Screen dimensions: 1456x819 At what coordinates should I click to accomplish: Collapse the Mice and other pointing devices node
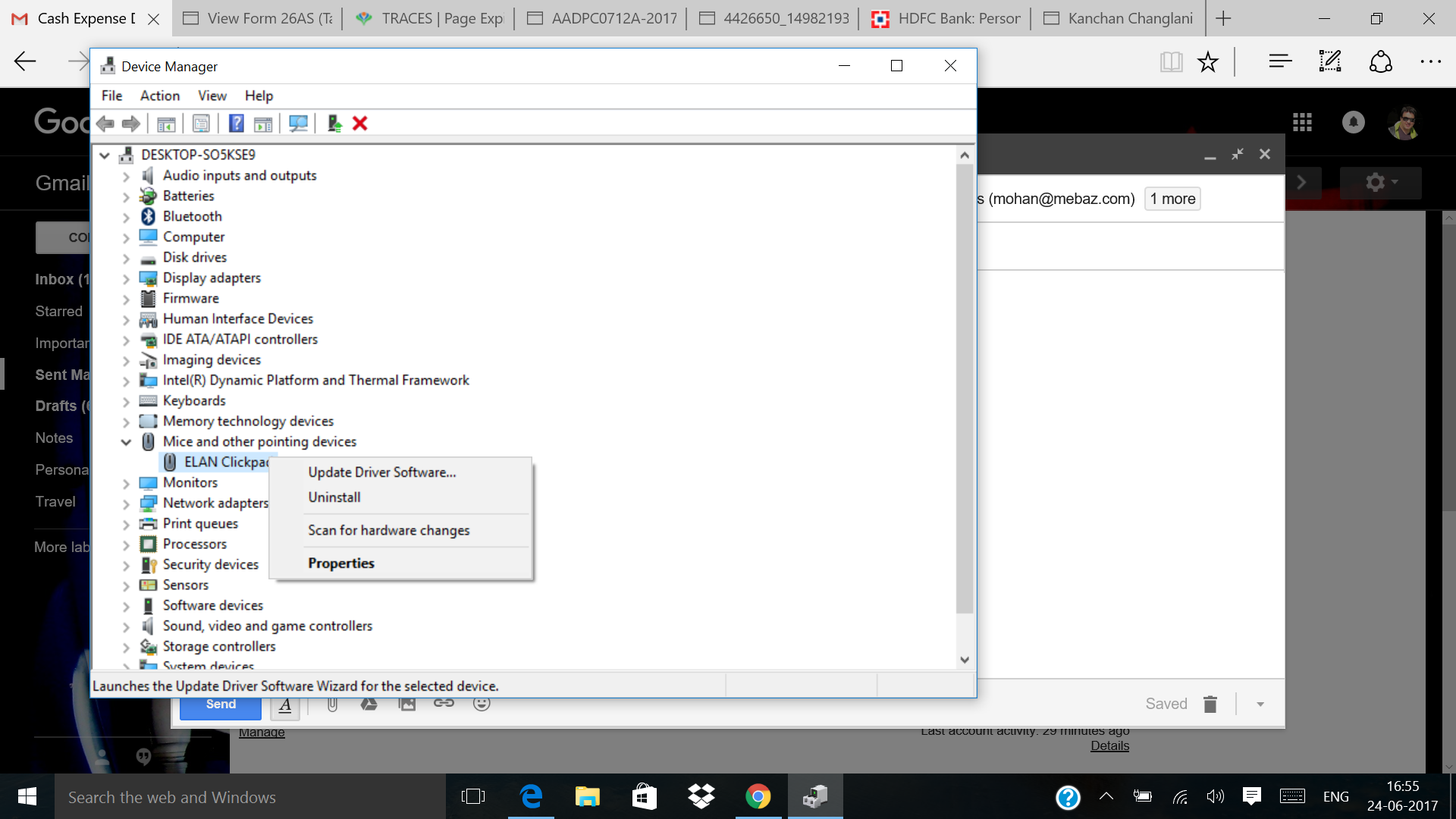[x=126, y=442]
